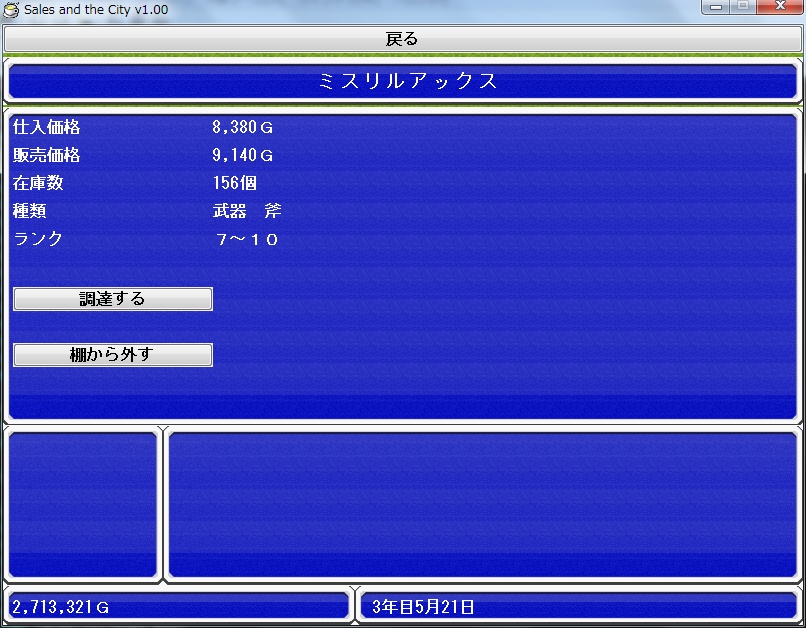Image resolution: width=806 pixels, height=628 pixels.
Task: Click the window title Sales and the City v1.00
Action: (x=96, y=10)
